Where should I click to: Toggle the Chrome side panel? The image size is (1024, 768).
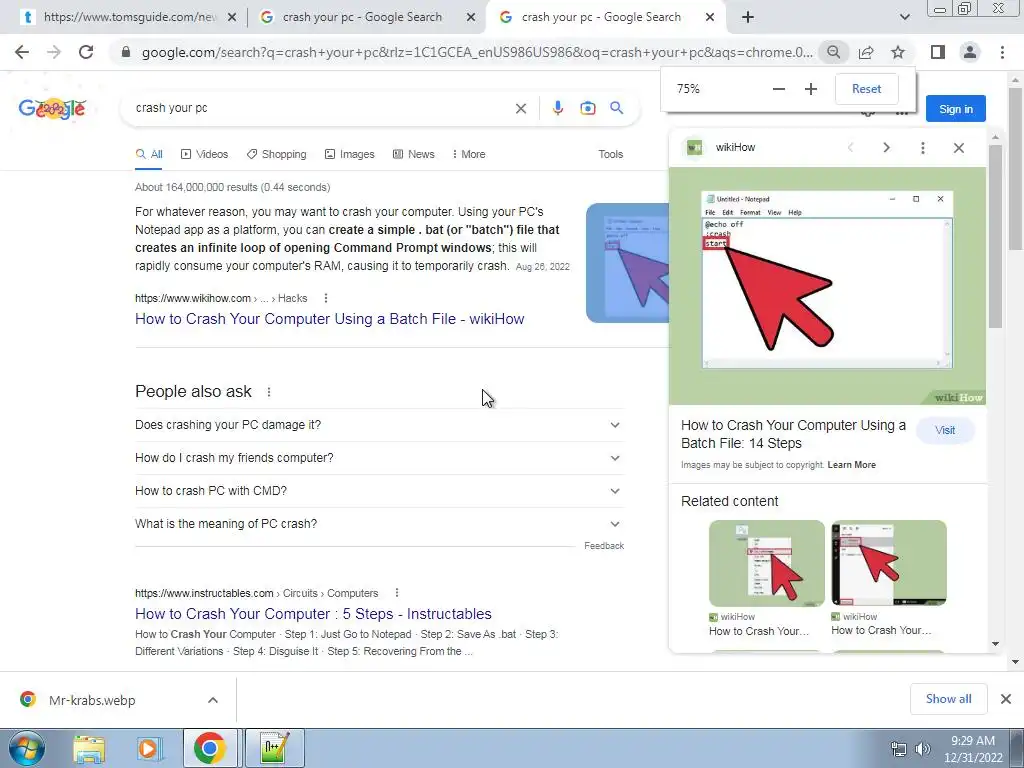coord(938,52)
